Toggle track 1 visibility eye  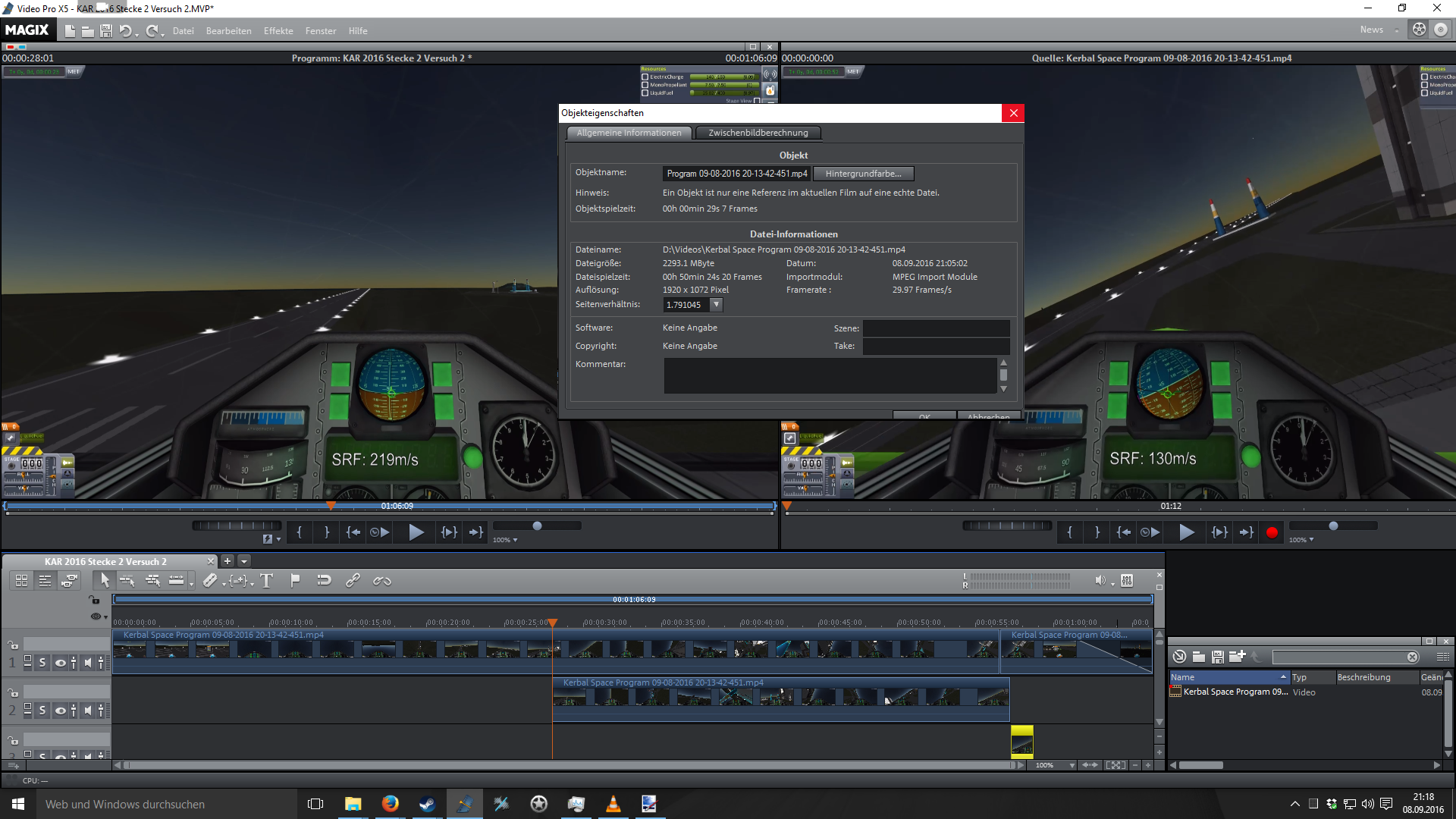60,663
